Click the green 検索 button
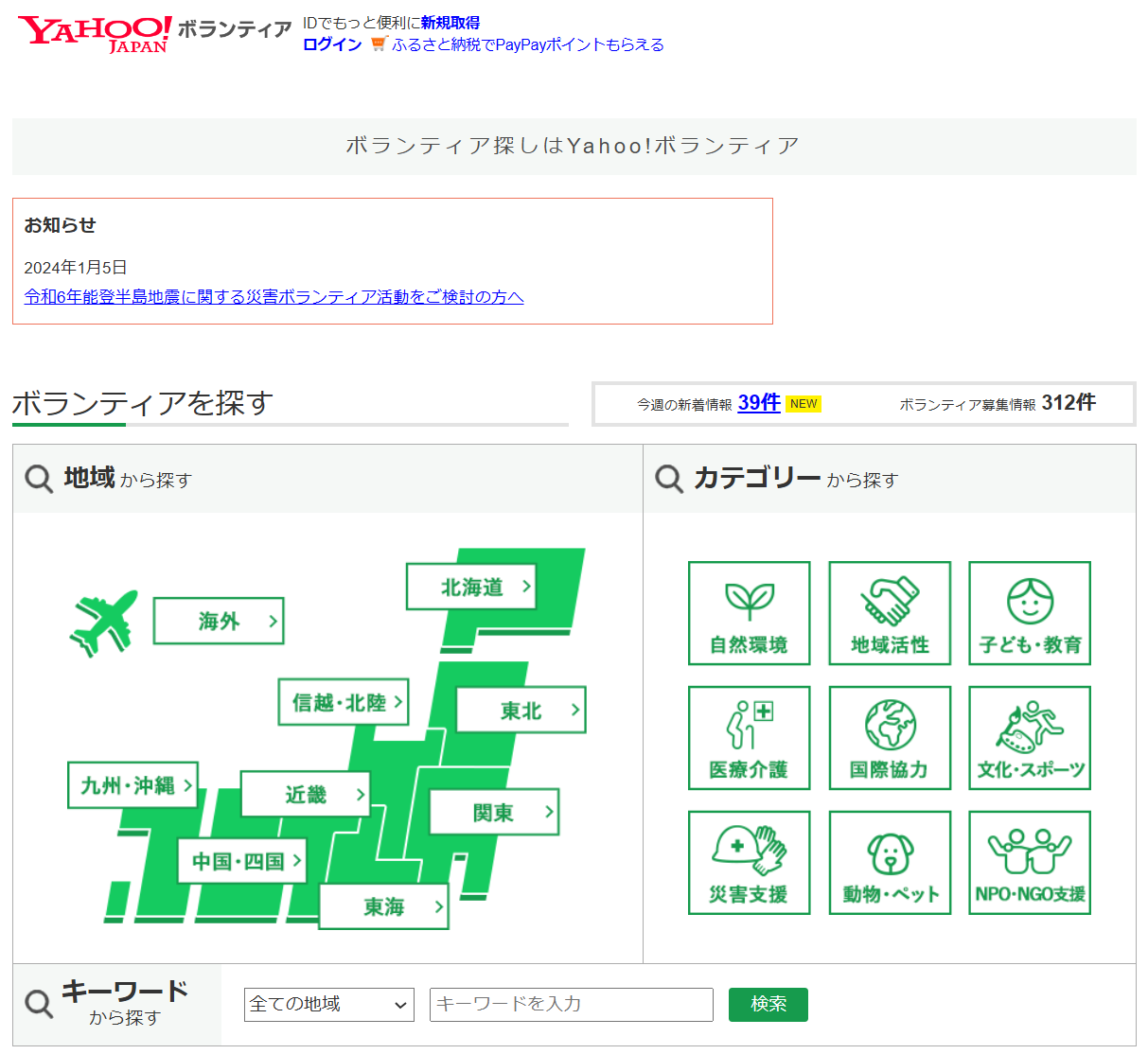1148x1054 pixels. 768,1005
